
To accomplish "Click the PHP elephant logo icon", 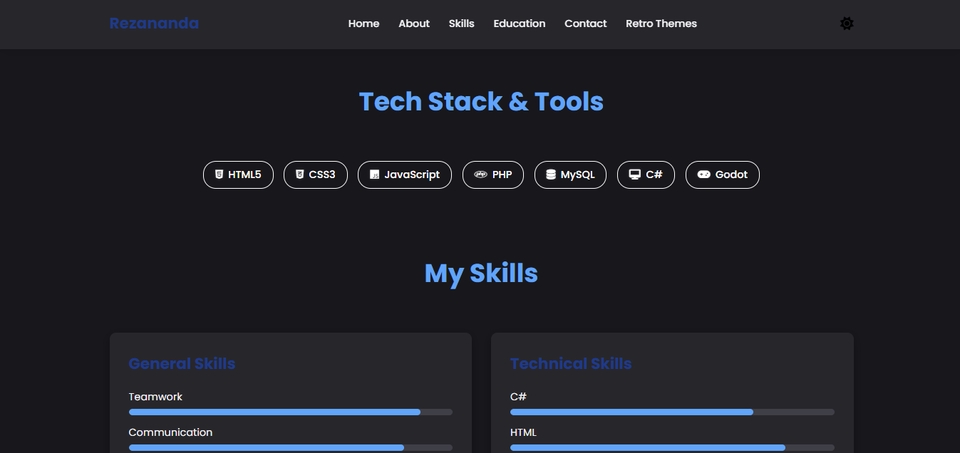I will coord(481,174).
